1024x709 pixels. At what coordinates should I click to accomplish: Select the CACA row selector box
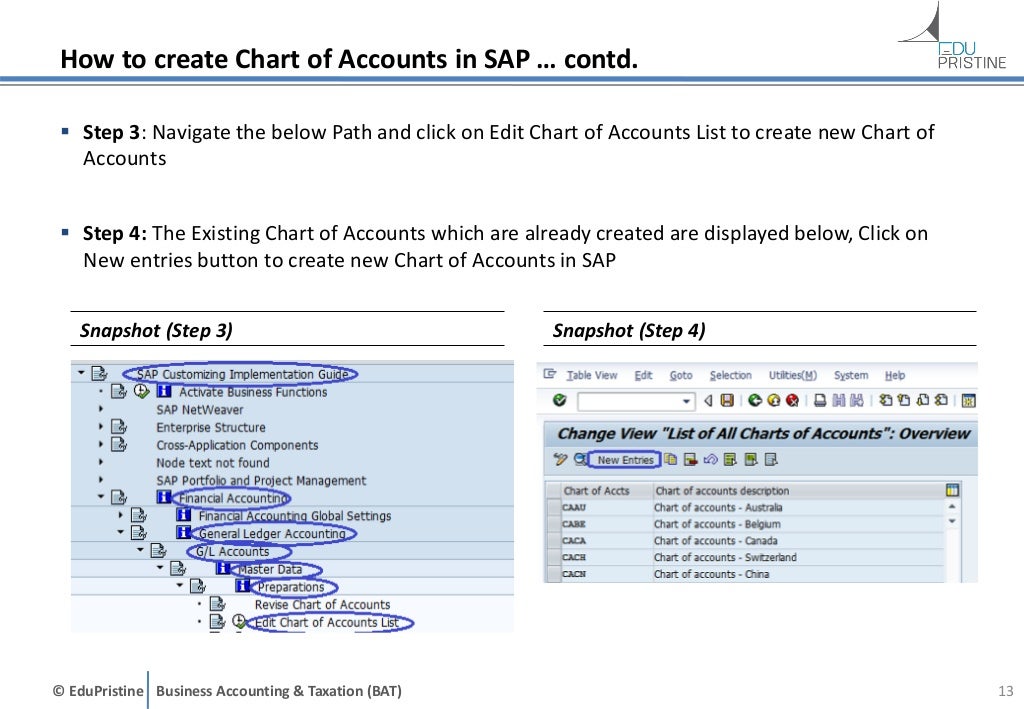click(553, 541)
